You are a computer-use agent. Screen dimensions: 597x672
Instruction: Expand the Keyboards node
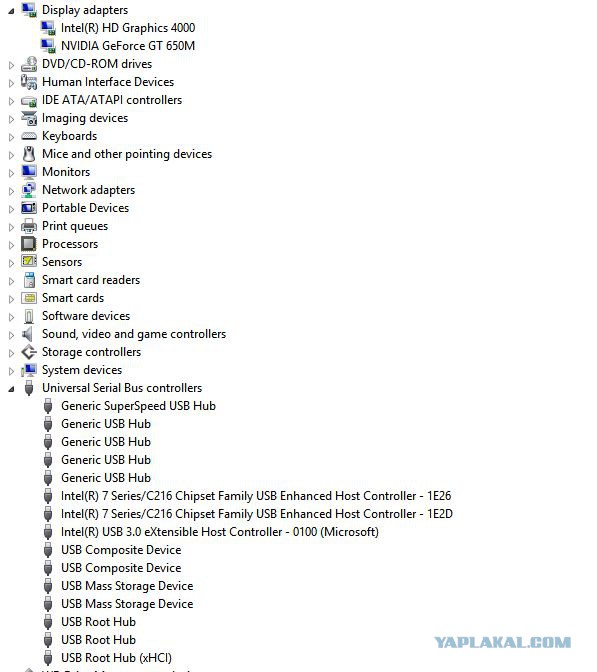coord(12,137)
